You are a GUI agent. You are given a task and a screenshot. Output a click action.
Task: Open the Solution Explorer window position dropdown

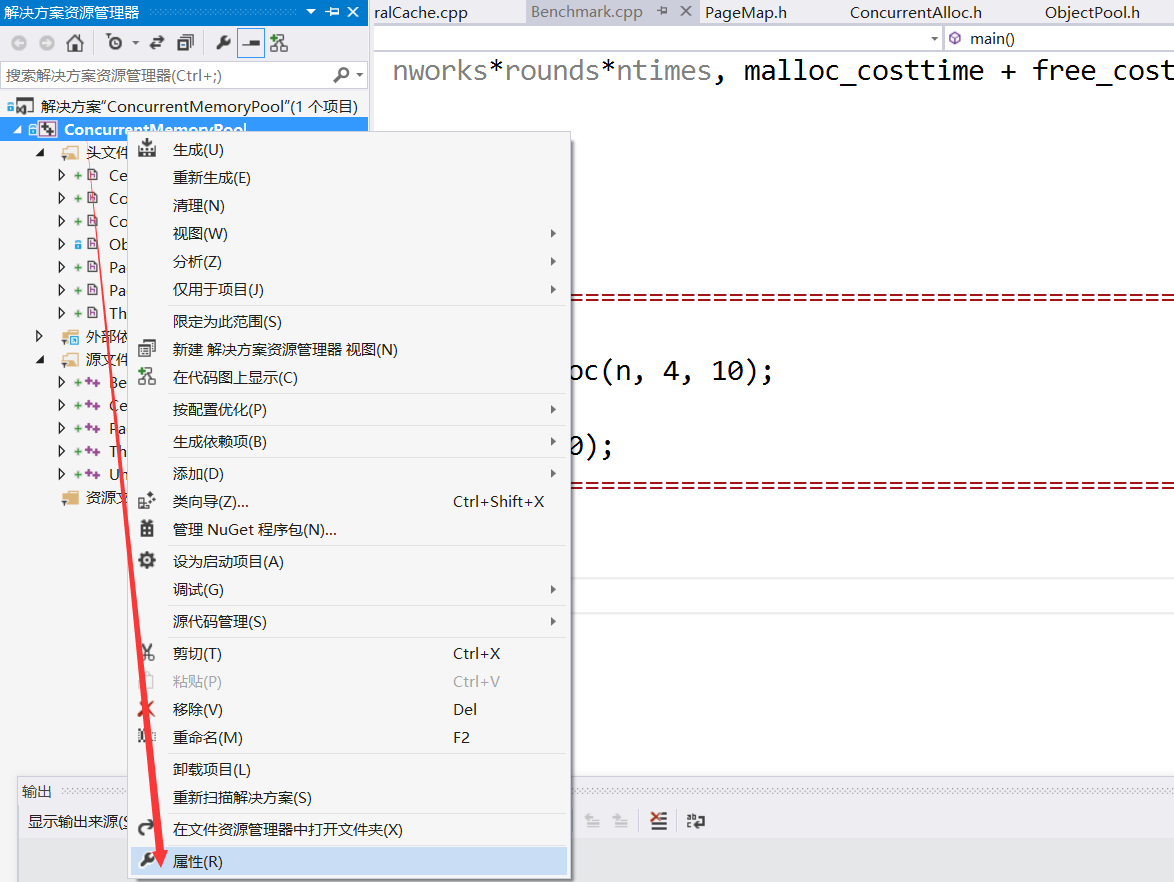pyautogui.click(x=311, y=12)
